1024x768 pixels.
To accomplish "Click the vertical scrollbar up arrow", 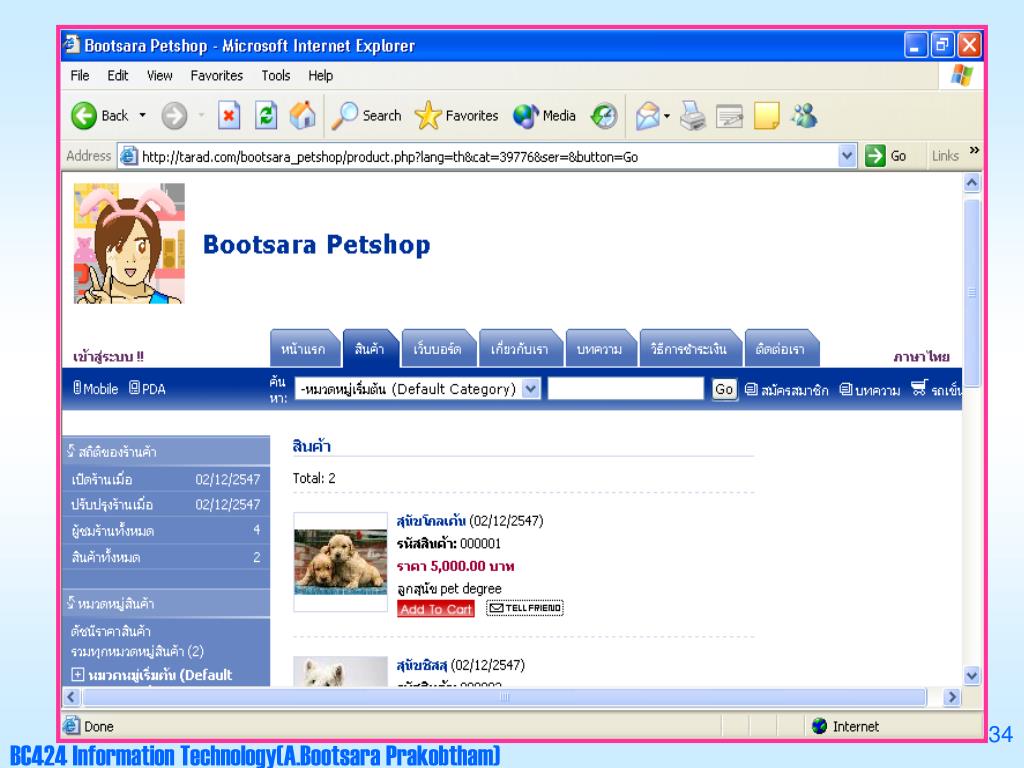I will click(972, 183).
